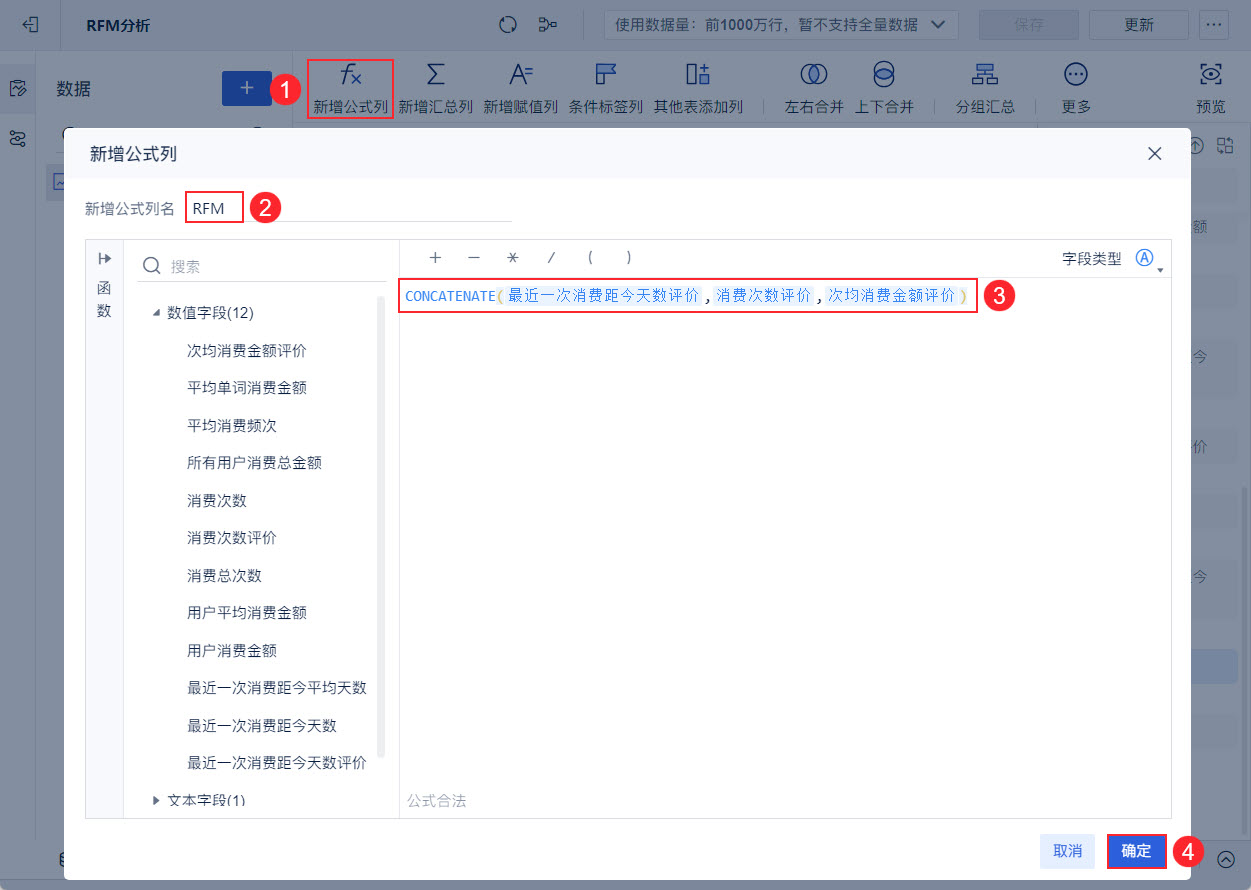This screenshot has height=890, width=1251.
Task: Click the layout icon right of the up arrow
Action: pyautogui.click(x=1226, y=146)
